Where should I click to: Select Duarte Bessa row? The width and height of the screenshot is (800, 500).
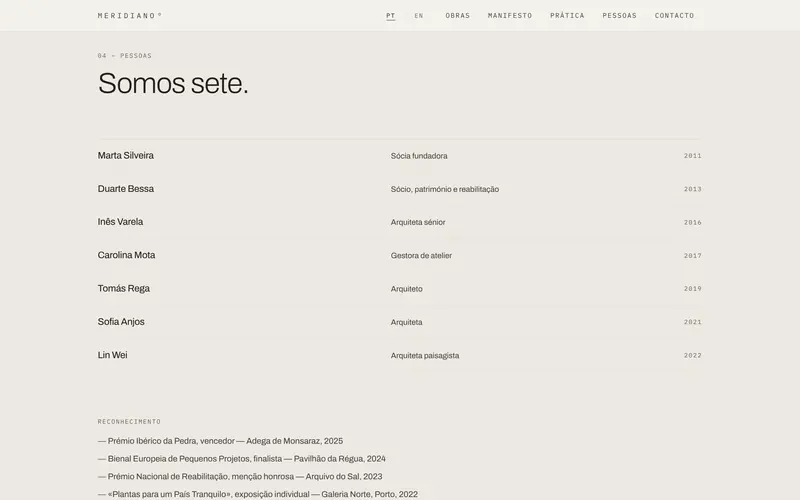coord(399,189)
